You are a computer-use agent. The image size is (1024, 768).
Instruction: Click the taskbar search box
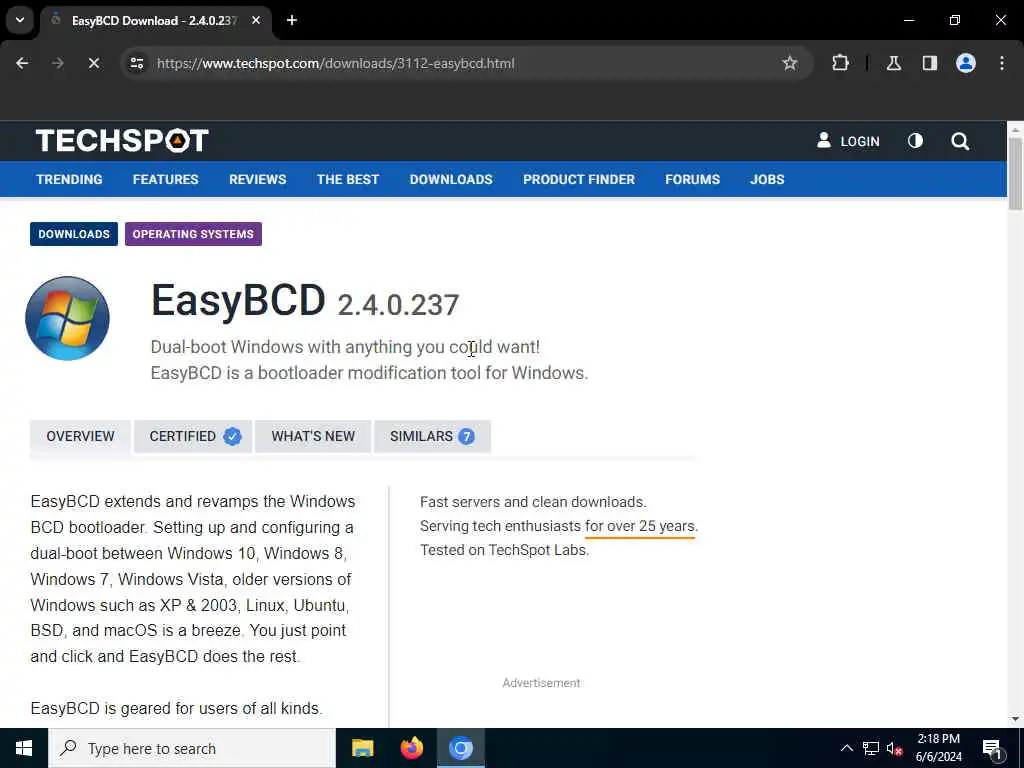point(192,748)
